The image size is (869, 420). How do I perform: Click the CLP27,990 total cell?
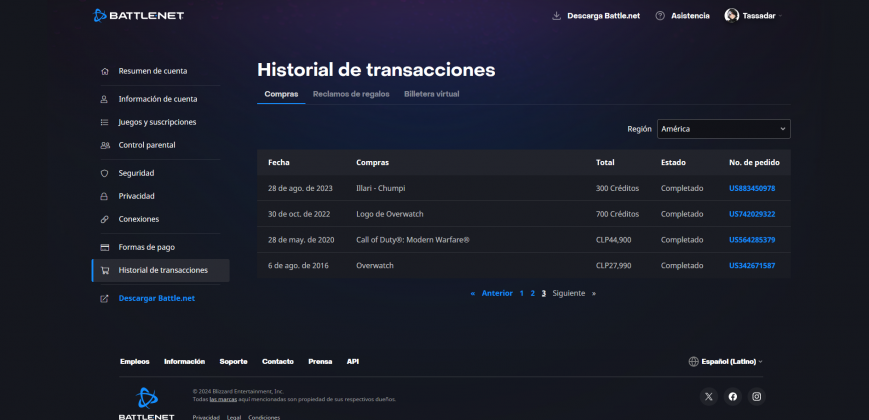(614, 265)
